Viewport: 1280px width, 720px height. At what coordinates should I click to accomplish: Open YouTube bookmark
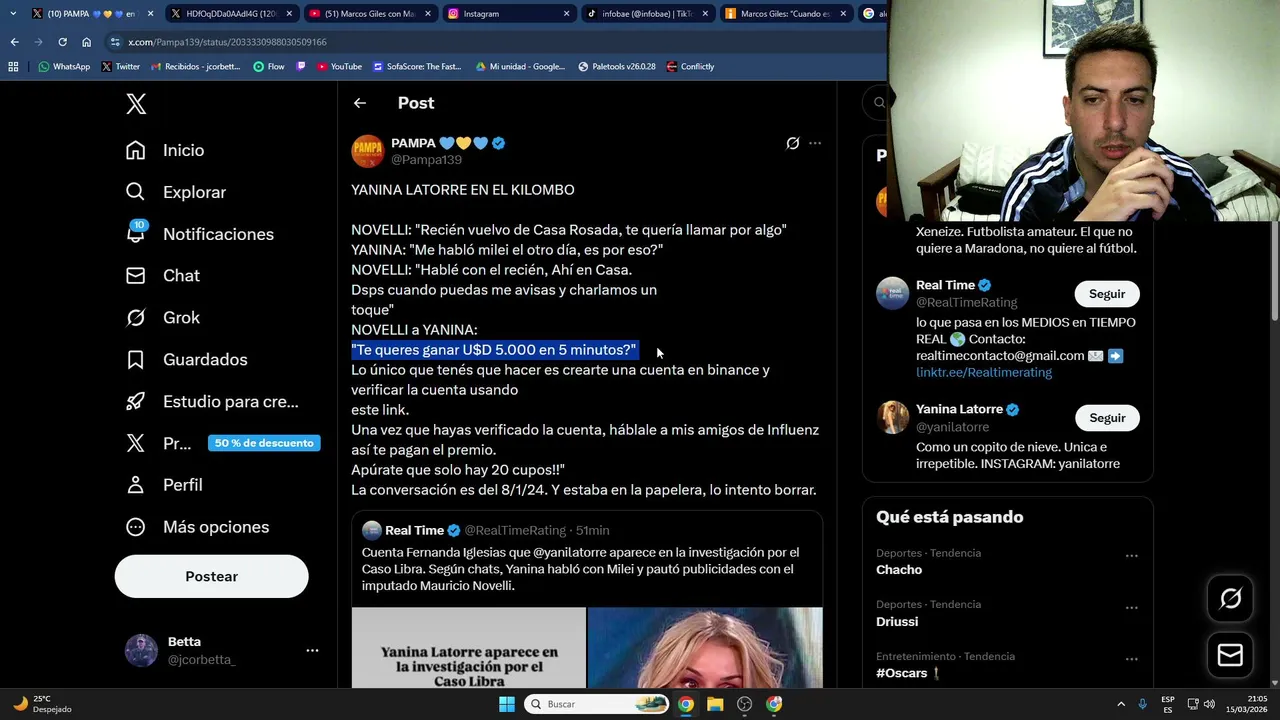(x=339, y=67)
